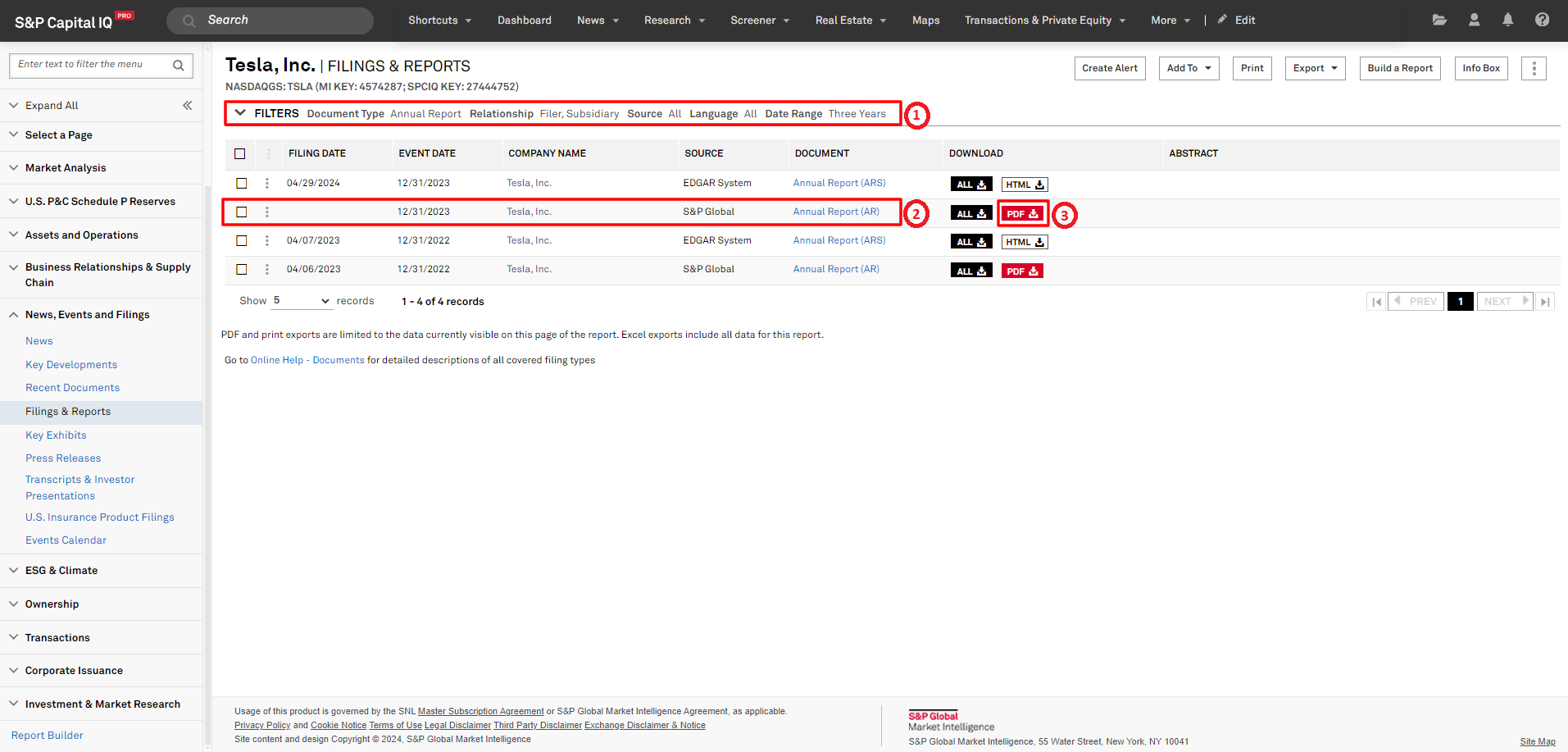Download PDF for S&P Global 12/31/2023 row
This screenshot has width=1568, height=752.
(1022, 214)
